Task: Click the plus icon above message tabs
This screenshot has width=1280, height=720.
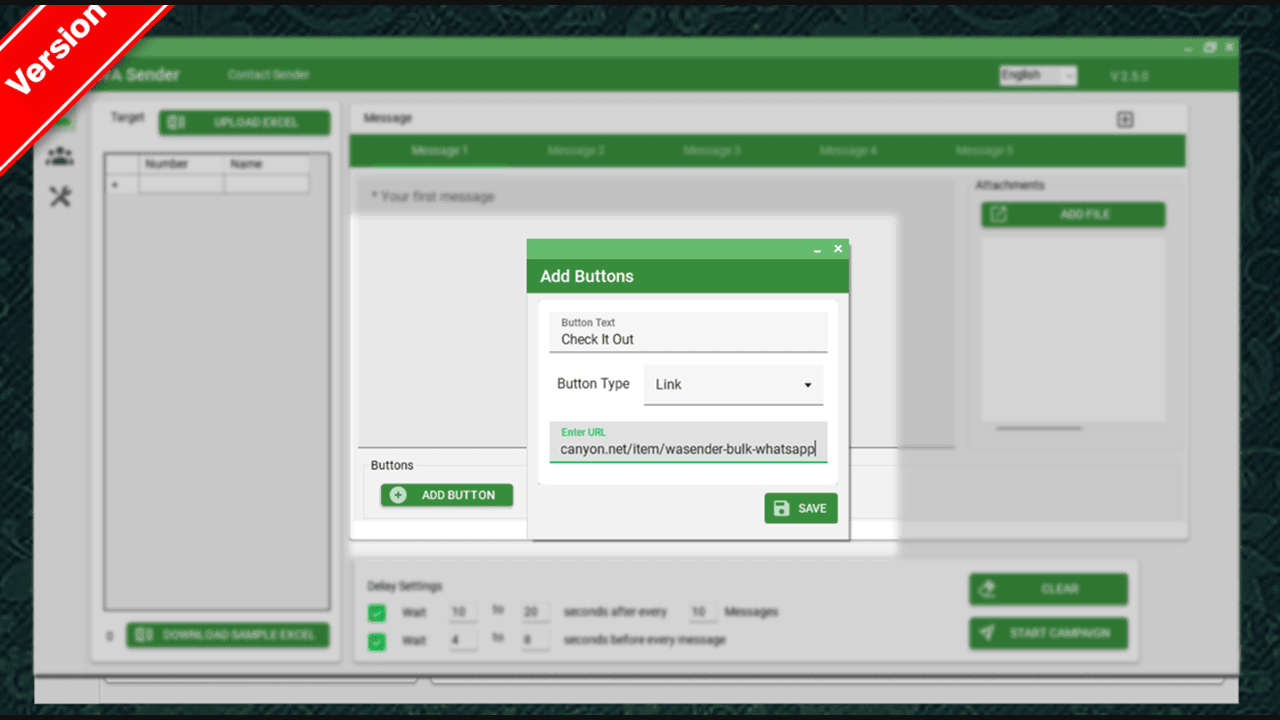Action: point(1125,120)
